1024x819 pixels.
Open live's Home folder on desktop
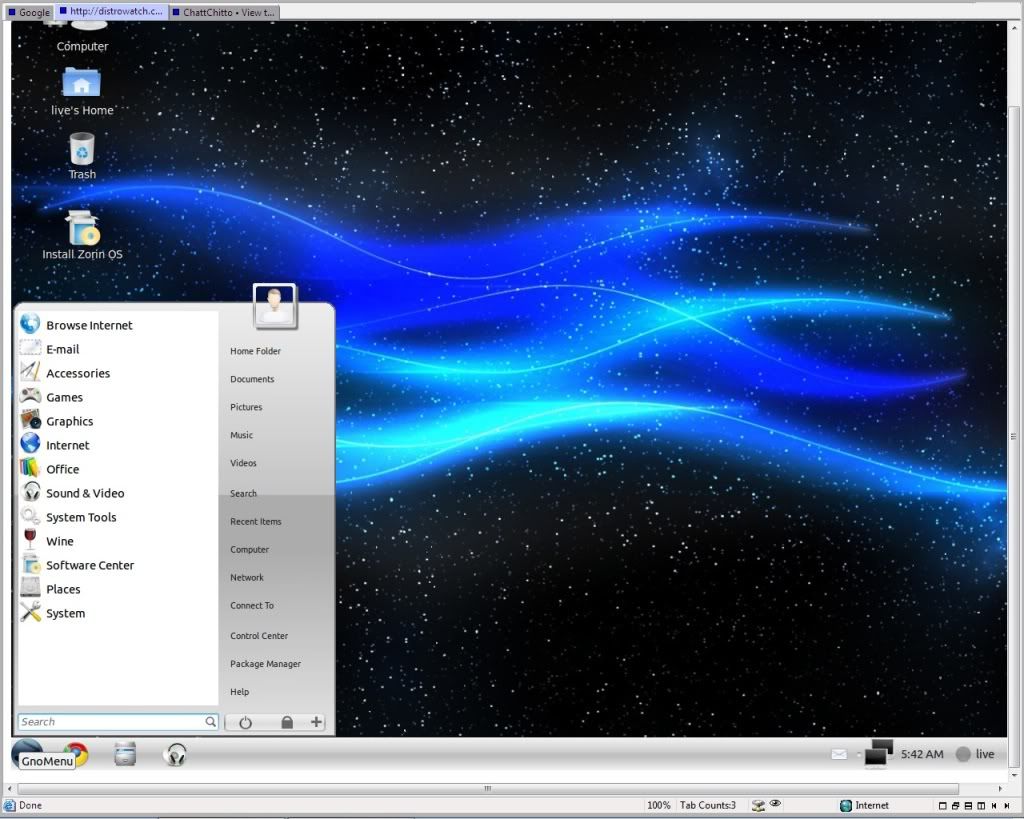pos(82,92)
